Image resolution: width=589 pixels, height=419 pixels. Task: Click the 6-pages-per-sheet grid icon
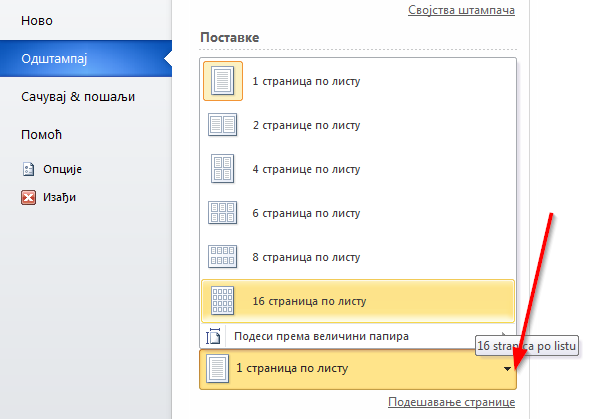[x=222, y=213]
